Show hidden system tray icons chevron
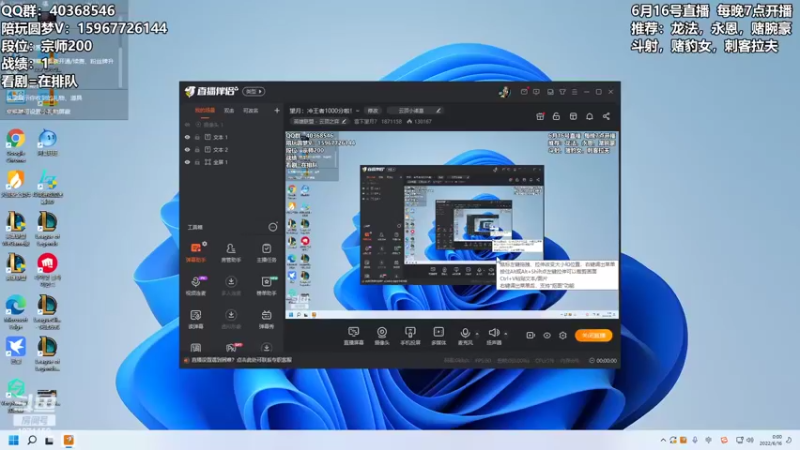Image resolution: width=800 pixels, height=450 pixels. click(x=663, y=440)
